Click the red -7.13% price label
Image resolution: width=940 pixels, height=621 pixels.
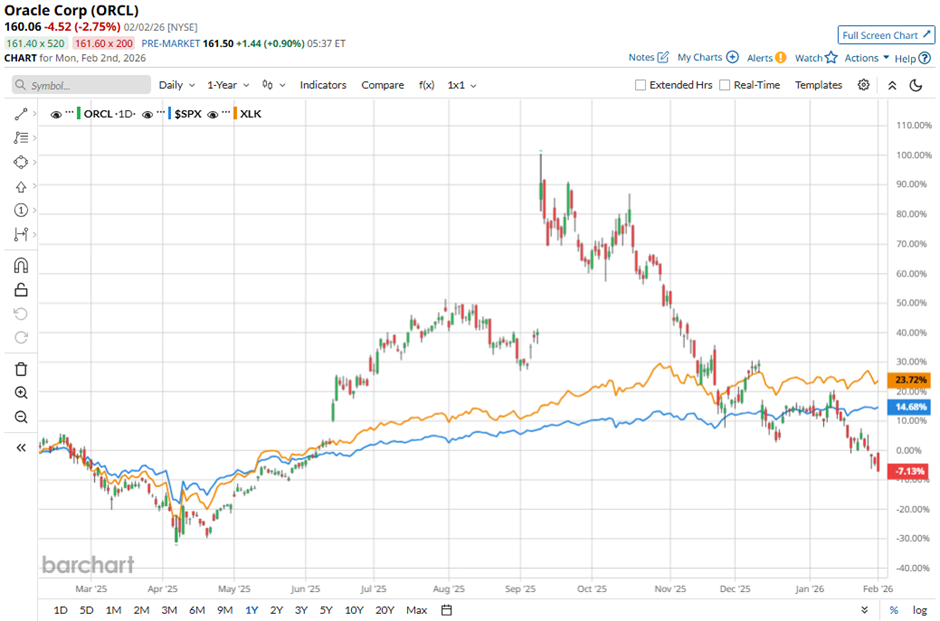click(x=909, y=471)
